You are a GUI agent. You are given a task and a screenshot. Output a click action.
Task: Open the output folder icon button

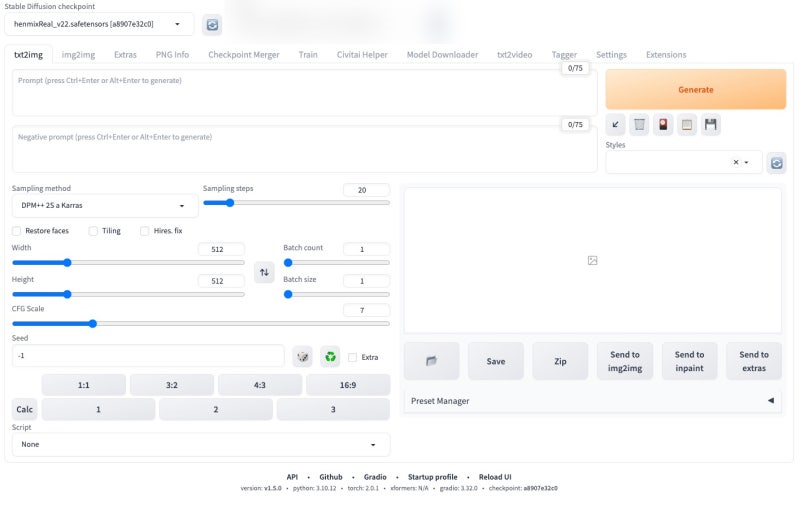[x=432, y=361]
